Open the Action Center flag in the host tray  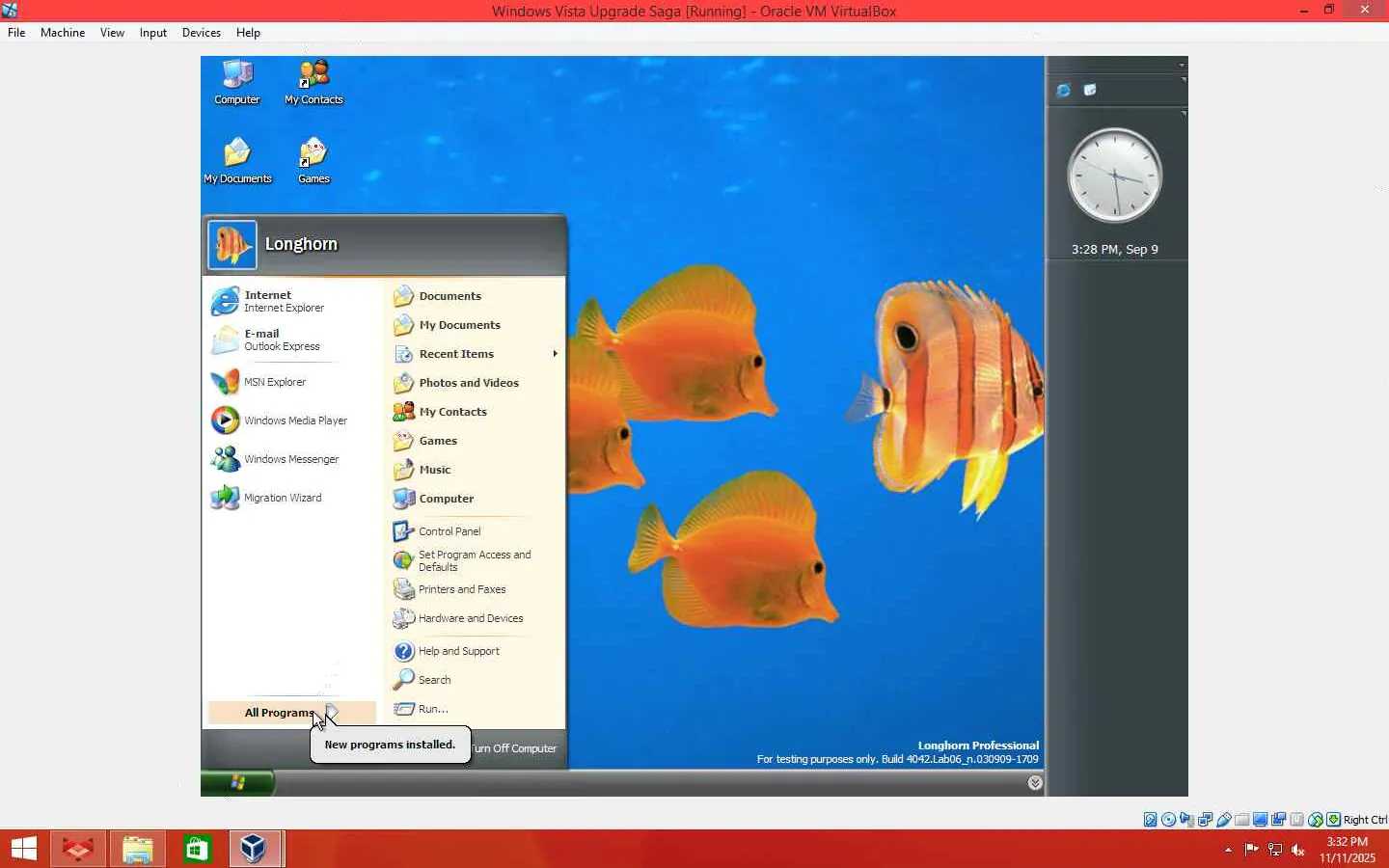click(x=1252, y=850)
